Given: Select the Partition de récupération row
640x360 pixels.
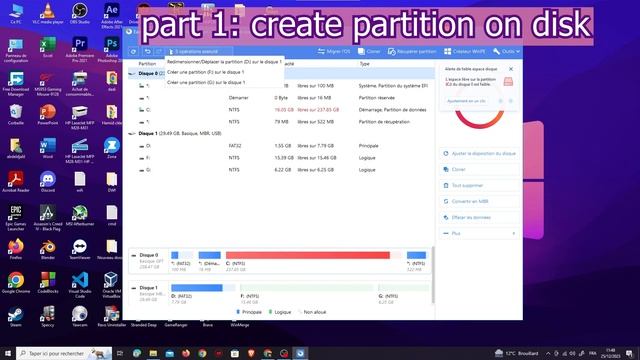Looking at the screenshot, I should click(x=281, y=122).
